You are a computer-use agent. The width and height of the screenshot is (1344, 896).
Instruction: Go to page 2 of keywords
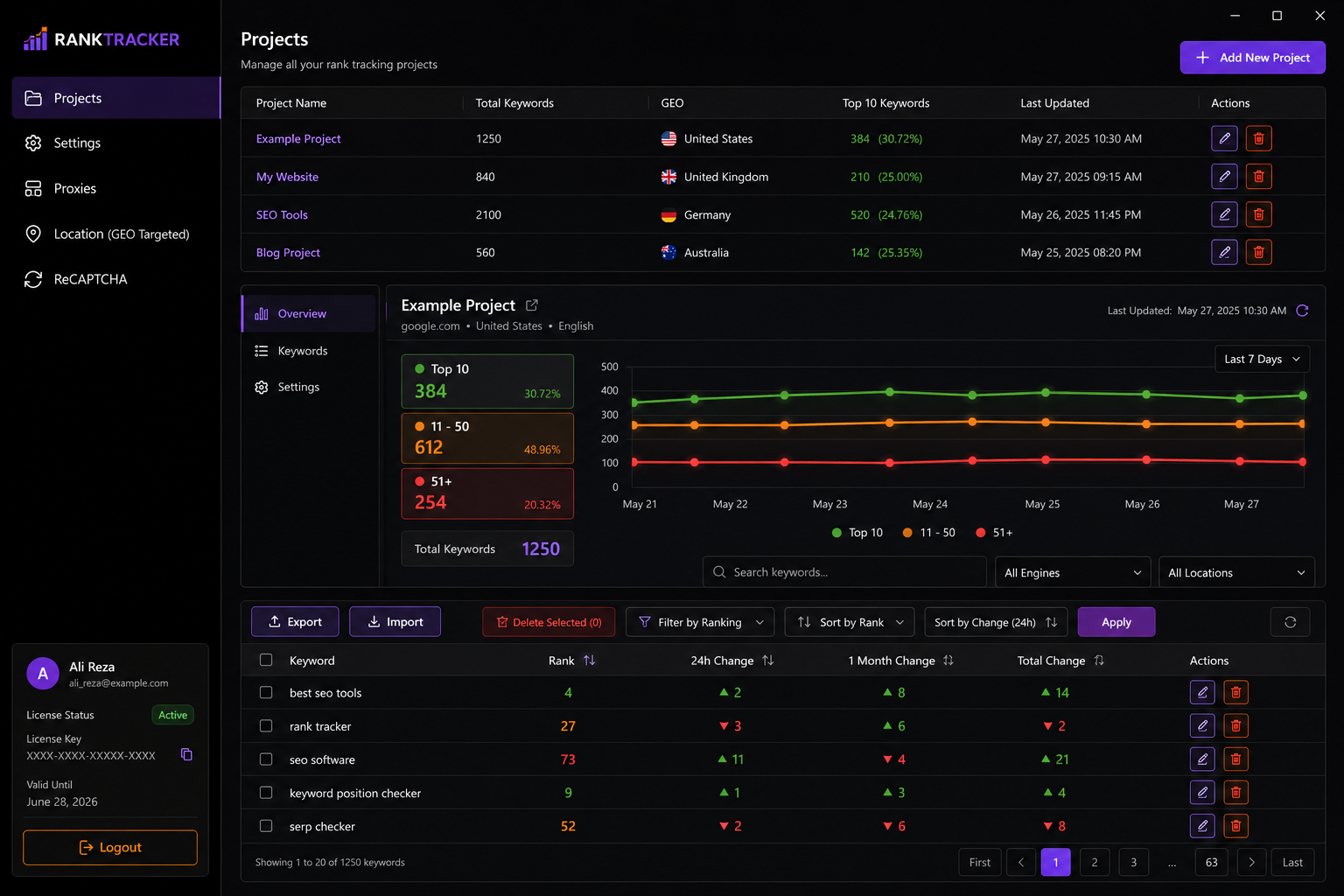coord(1095,862)
